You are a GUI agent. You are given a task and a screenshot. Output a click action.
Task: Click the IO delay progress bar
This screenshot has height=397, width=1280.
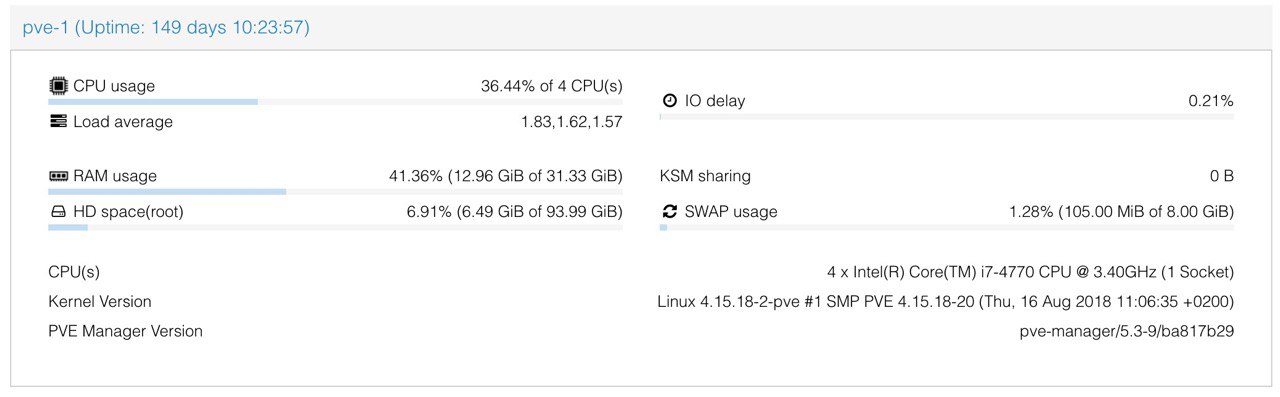click(x=946, y=117)
